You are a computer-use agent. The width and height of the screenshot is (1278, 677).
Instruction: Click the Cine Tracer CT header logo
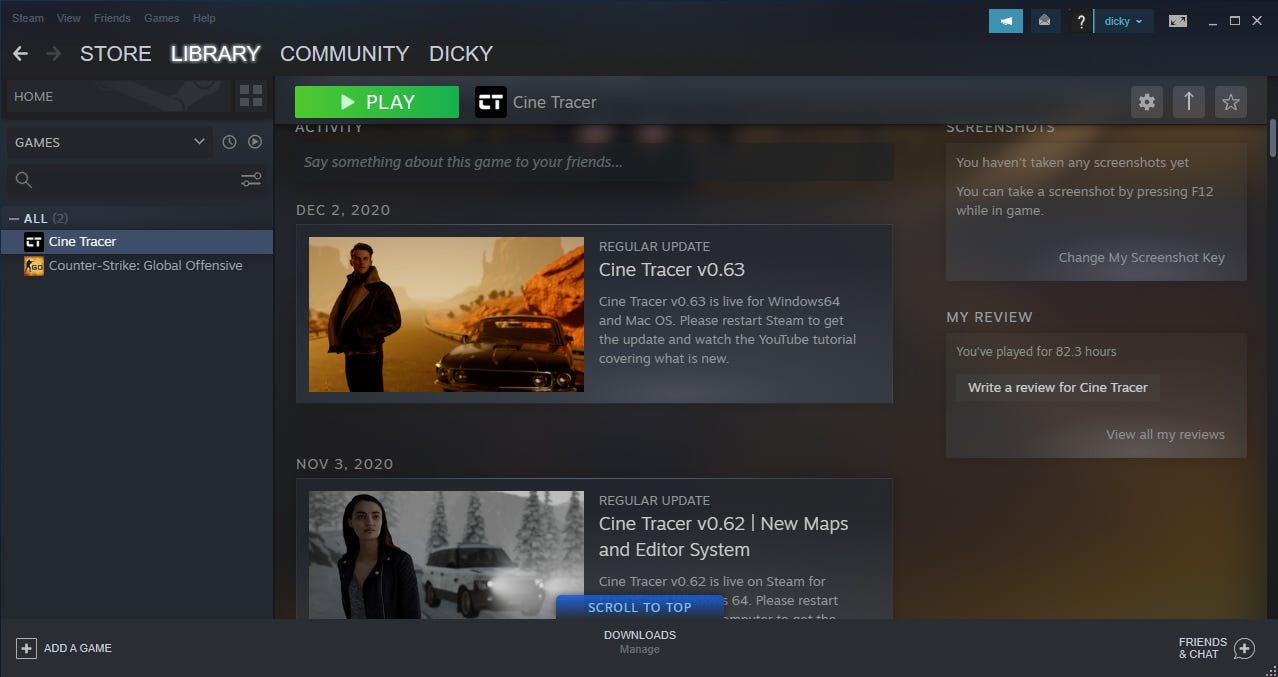coord(491,102)
